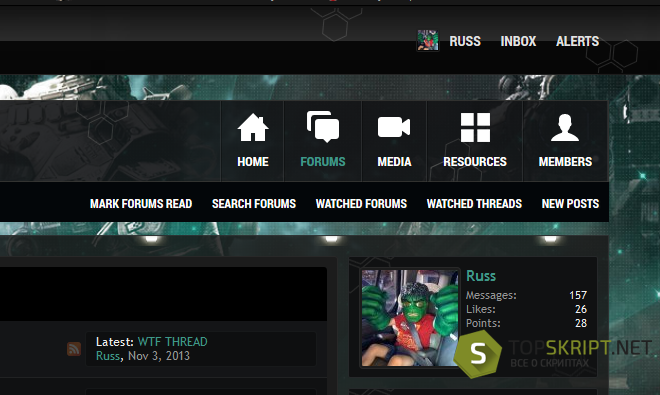Open the Russ username in sidebar profile
This screenshot has height=395, width=660.
[x=481, y=276]
